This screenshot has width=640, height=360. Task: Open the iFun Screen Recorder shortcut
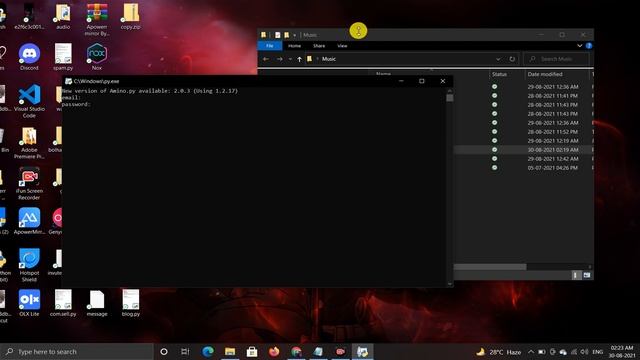click(x=29, y=184)
